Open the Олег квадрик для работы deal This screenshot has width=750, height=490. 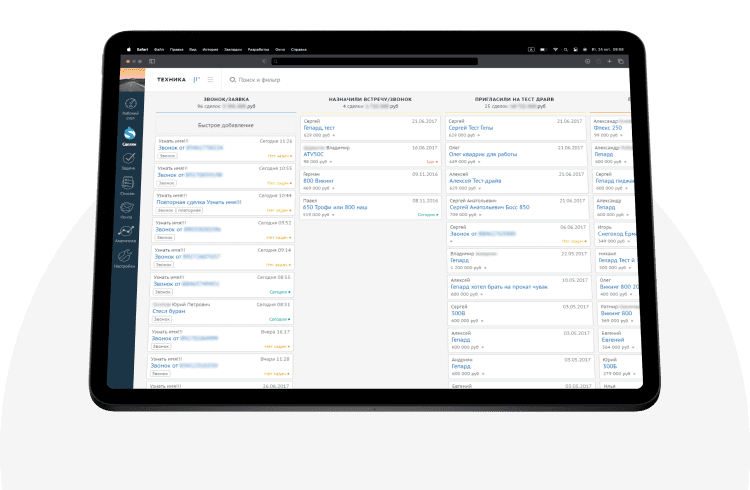483,154
